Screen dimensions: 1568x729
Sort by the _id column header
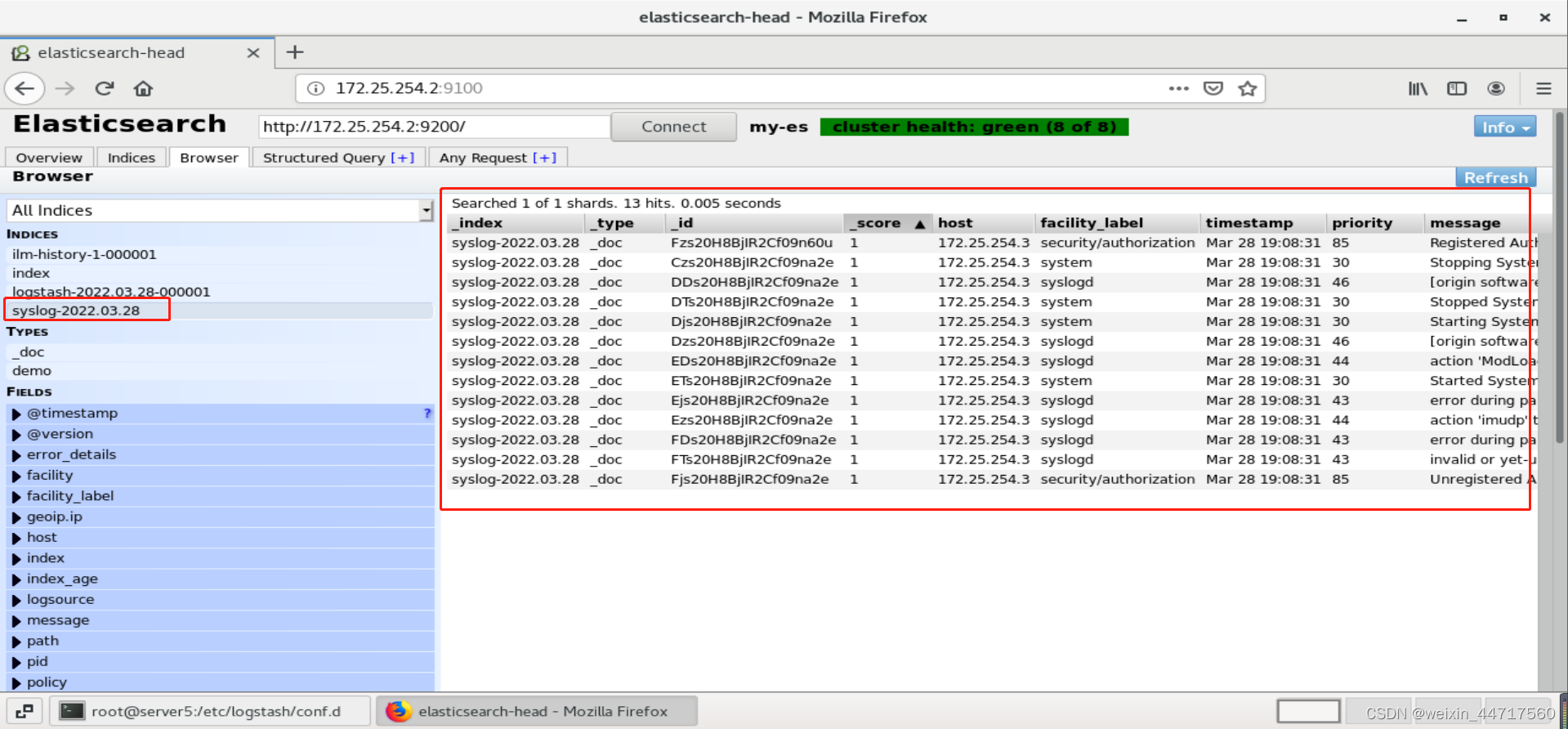tap(755, 223)
